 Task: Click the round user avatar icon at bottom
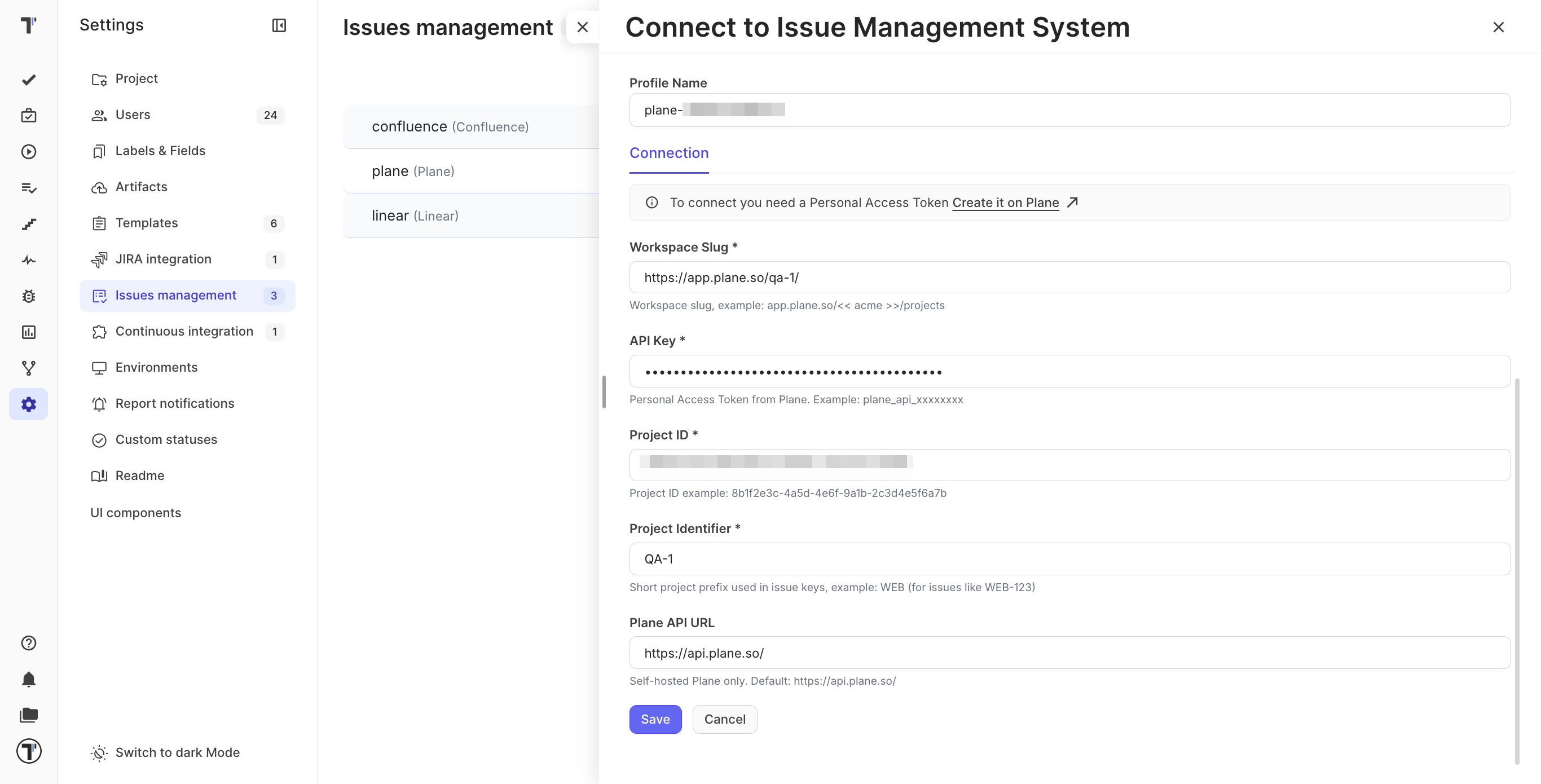click(28, 751)
